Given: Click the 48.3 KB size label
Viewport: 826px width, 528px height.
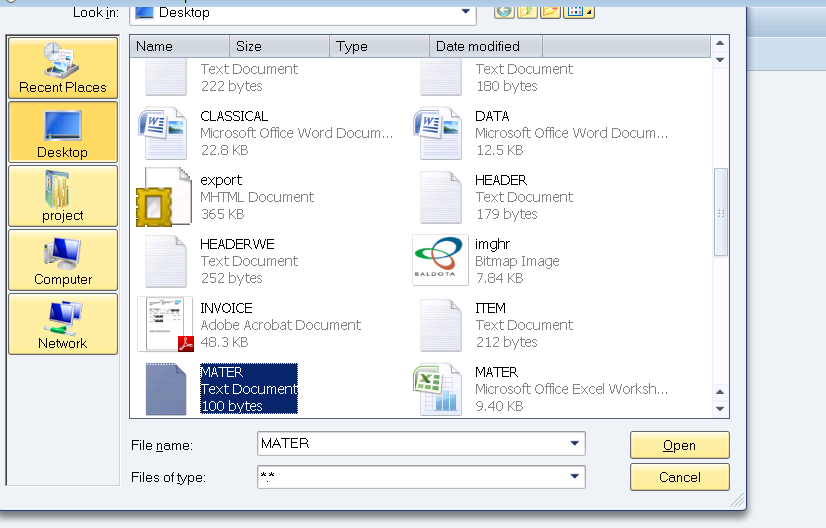Looking at the screenshot, I should 224,342.
